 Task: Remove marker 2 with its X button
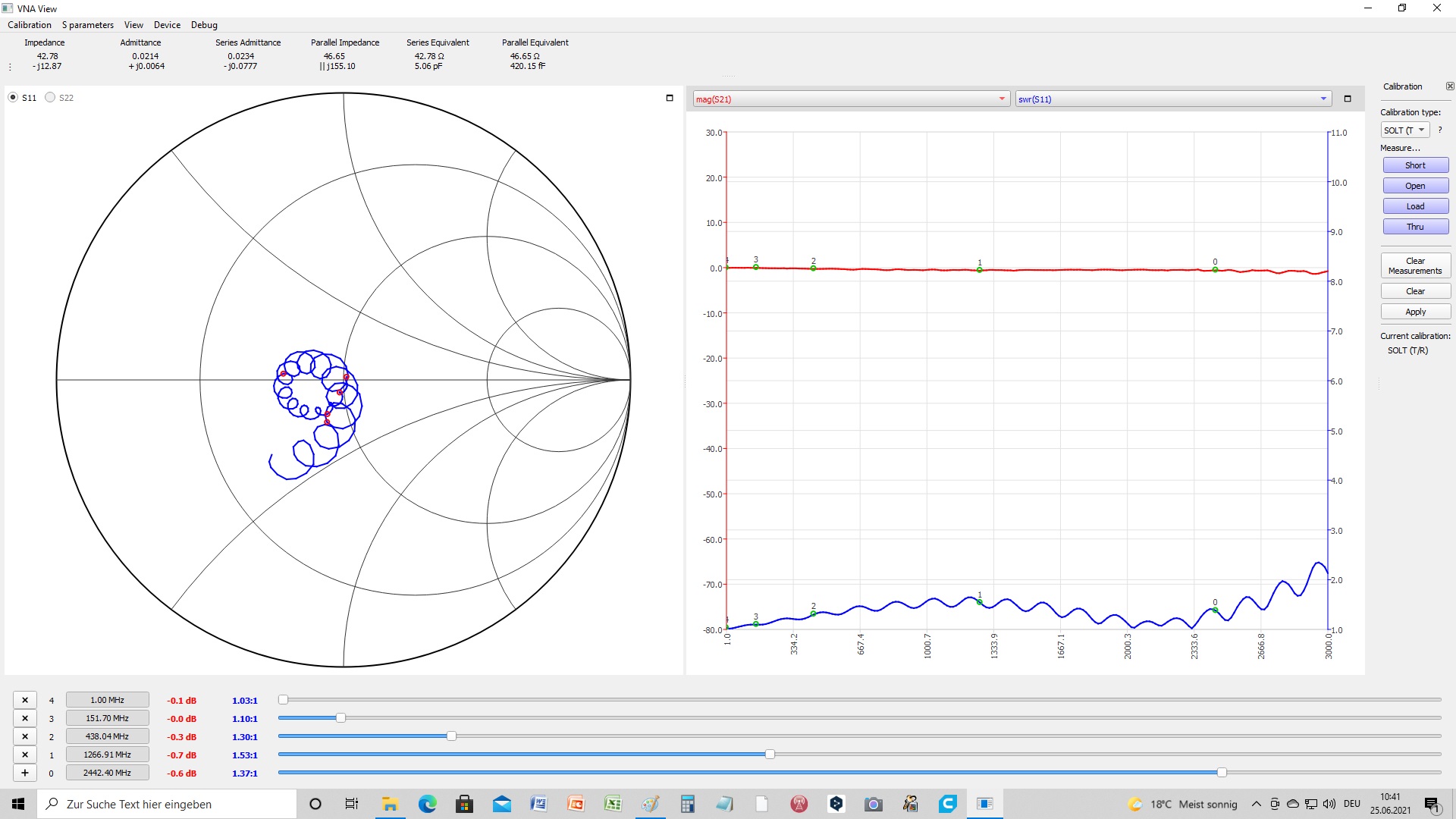tap(25, 736)
